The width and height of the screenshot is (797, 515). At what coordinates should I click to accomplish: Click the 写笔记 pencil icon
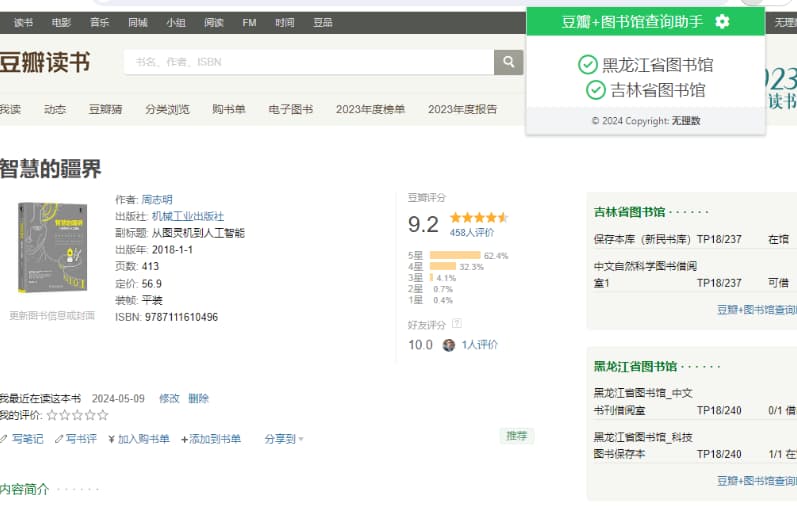(4, 439)
